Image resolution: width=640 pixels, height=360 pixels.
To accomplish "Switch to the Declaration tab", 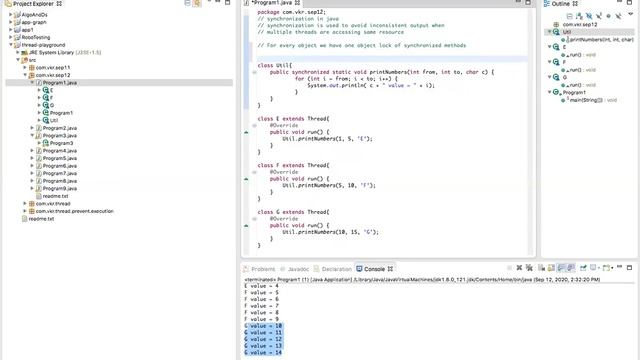I will (333, 269).
